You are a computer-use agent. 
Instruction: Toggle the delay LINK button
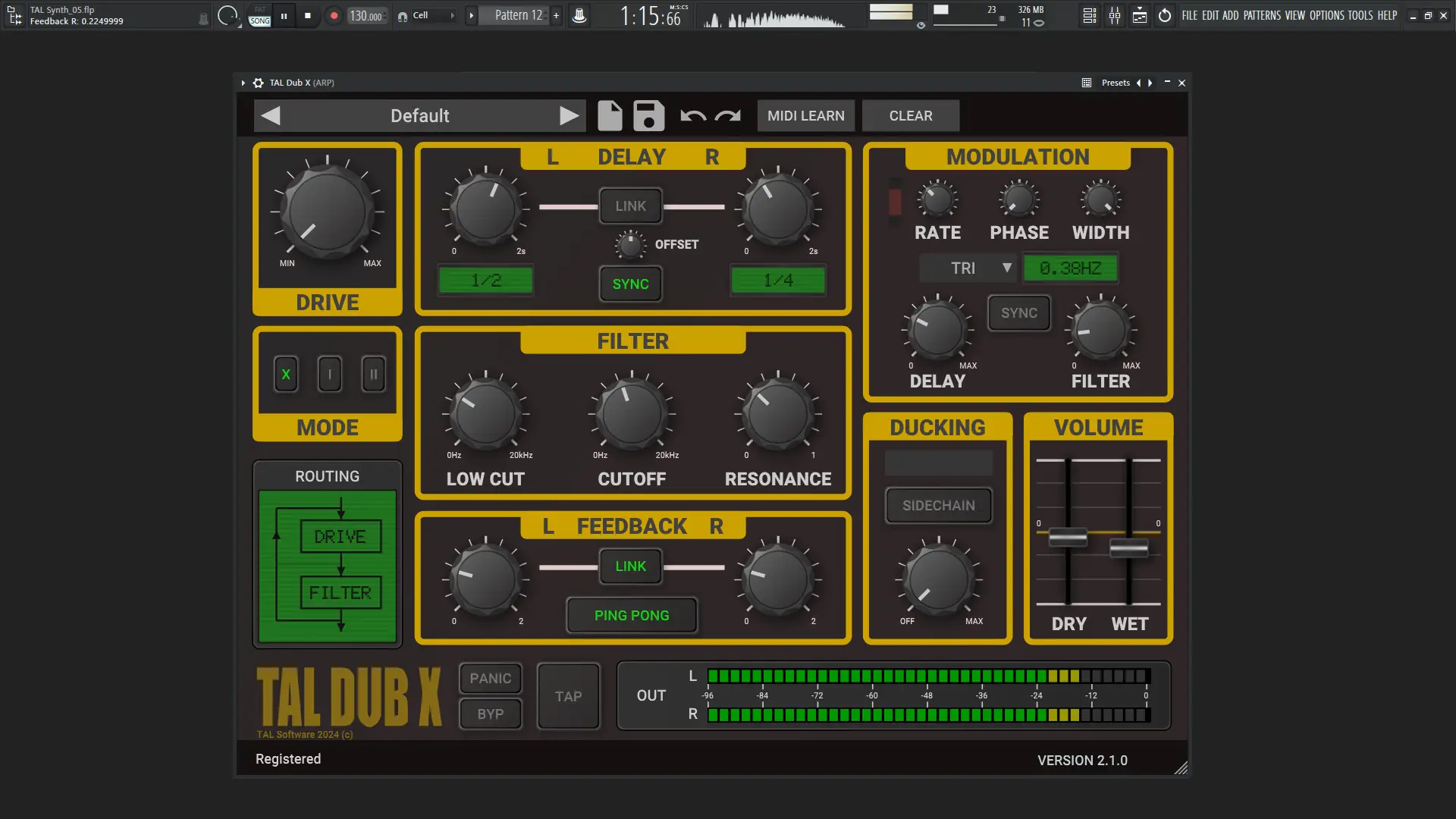[x=630, y=206]
